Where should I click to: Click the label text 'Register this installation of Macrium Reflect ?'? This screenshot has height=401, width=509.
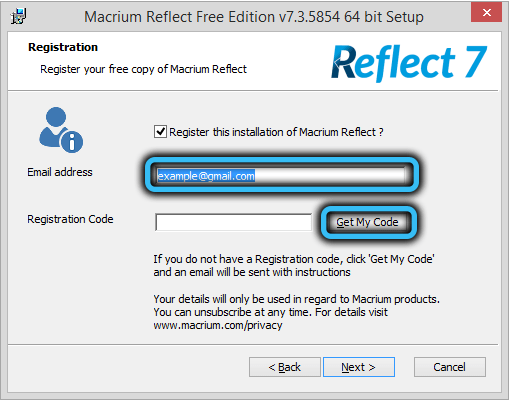point(276,132)
